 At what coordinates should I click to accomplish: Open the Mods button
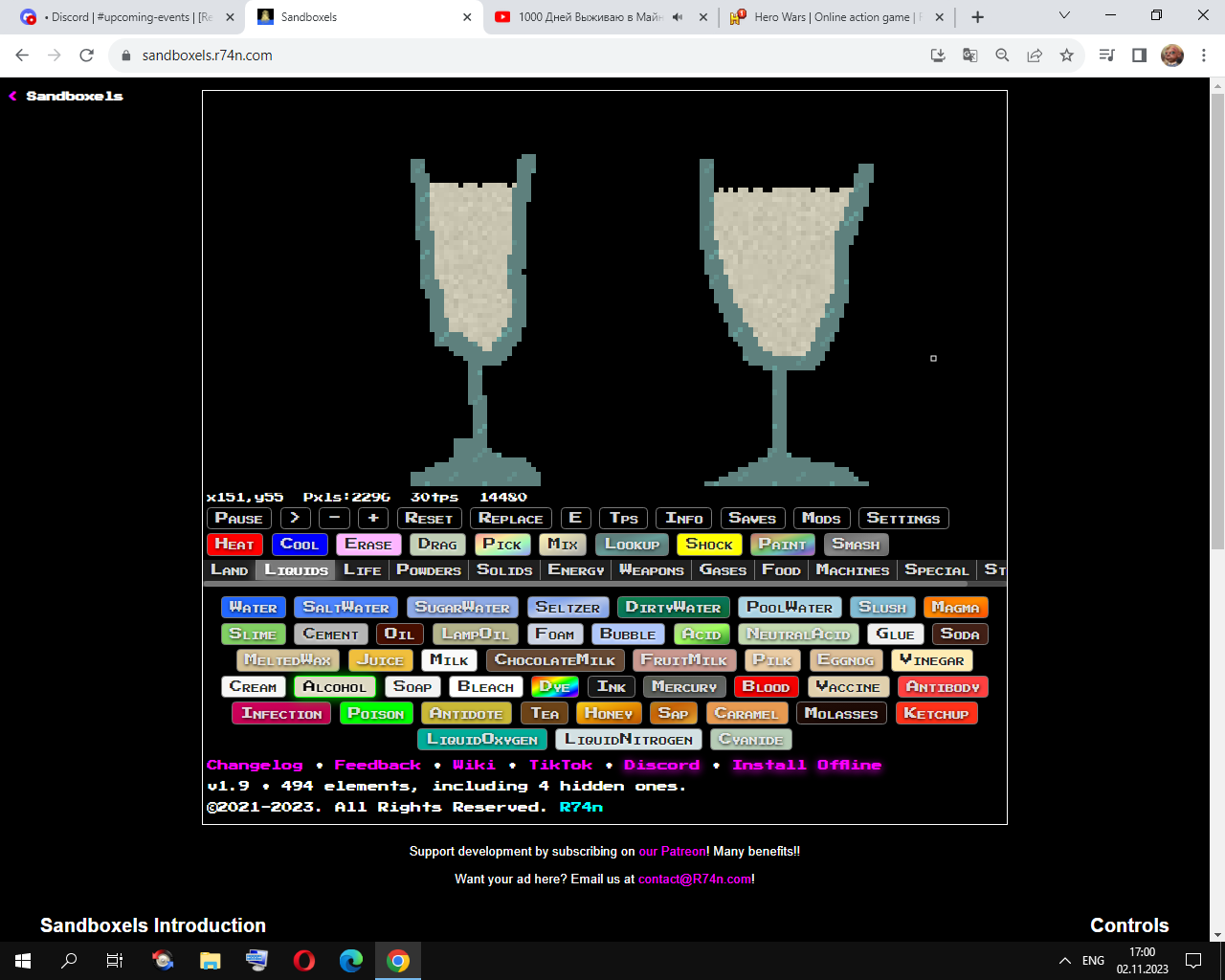click(822, 518)
